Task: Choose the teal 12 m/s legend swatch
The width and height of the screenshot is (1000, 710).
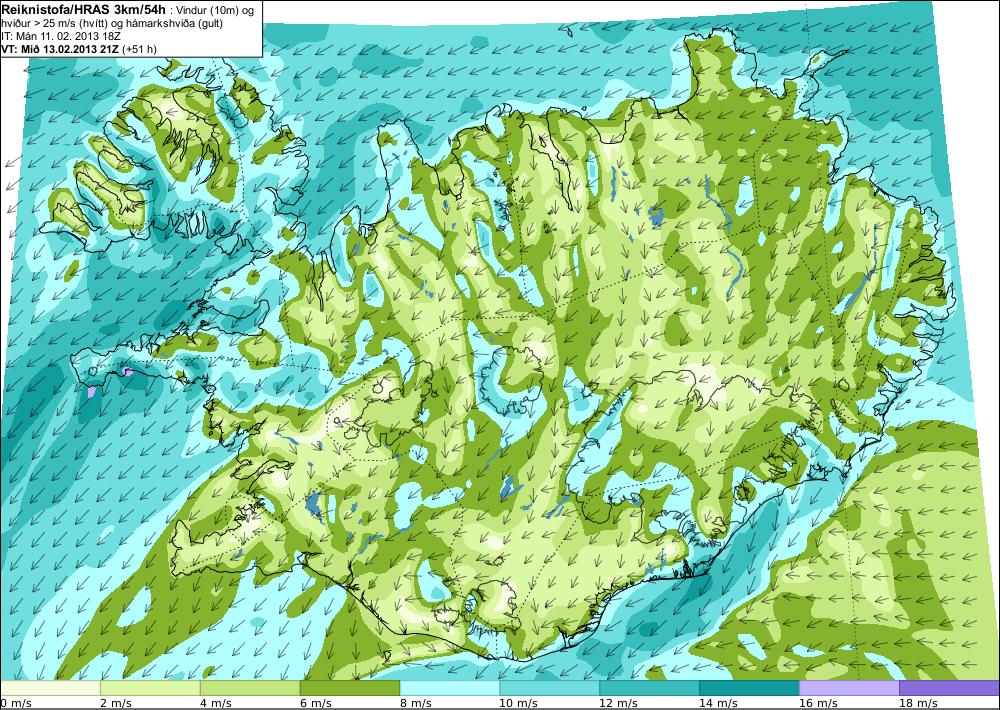Action: (649, 688)
